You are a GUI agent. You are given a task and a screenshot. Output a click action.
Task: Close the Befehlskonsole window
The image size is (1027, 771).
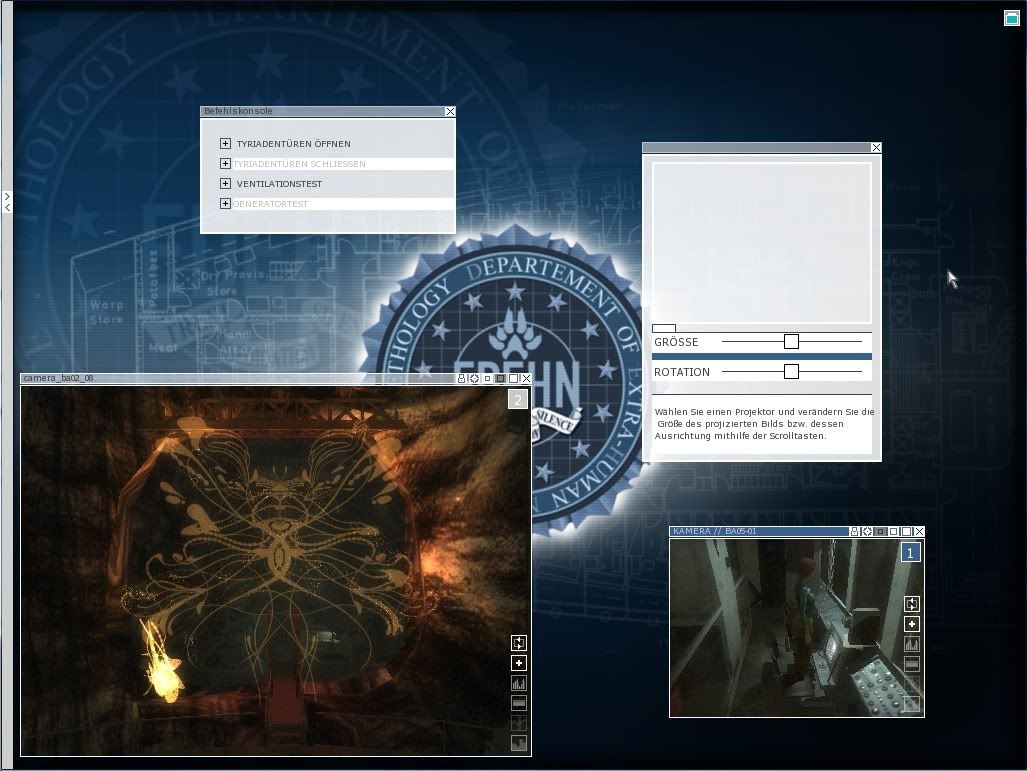click(450, 111)
